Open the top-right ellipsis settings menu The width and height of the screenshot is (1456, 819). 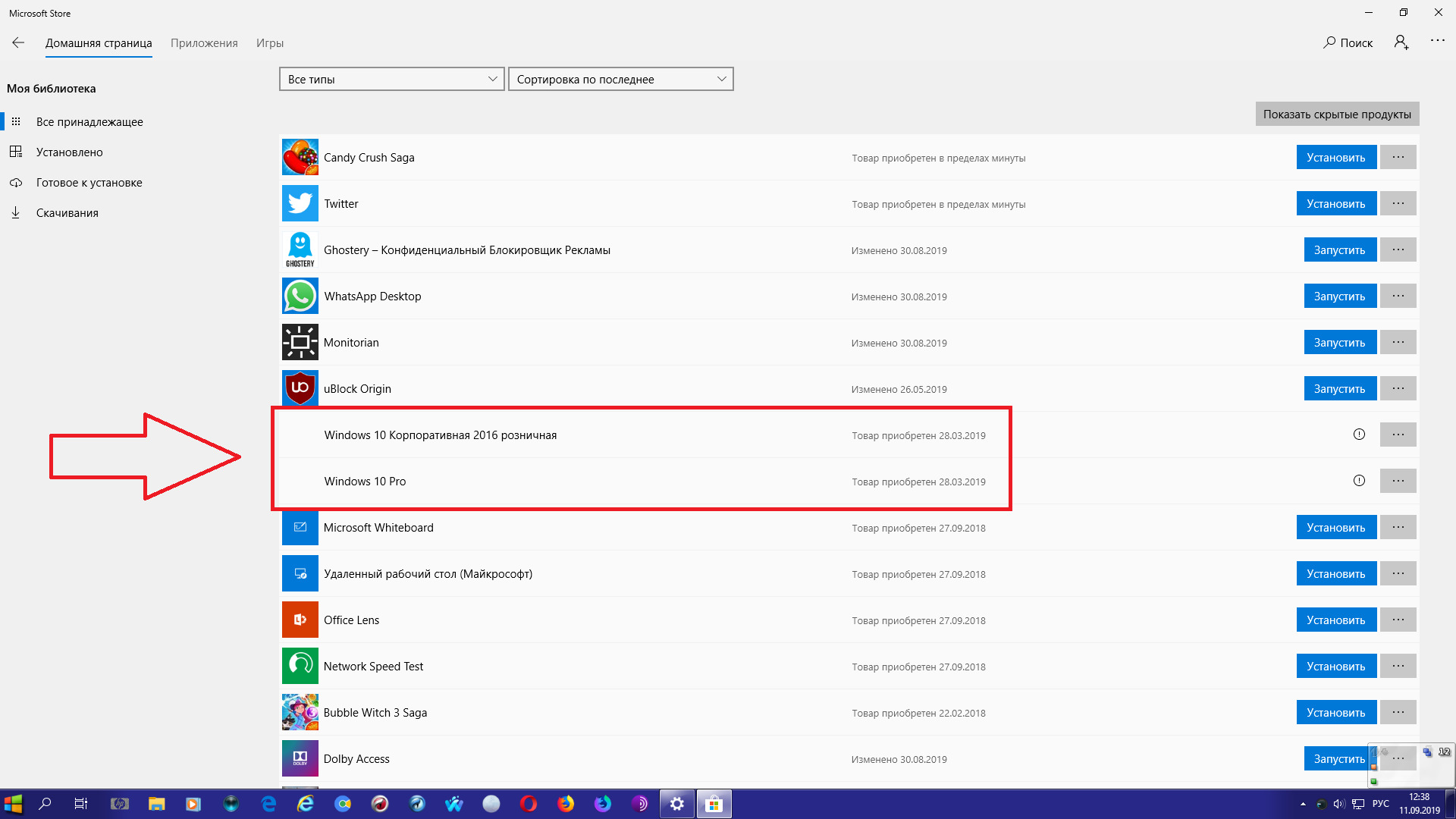click(x=1438, y=41)
